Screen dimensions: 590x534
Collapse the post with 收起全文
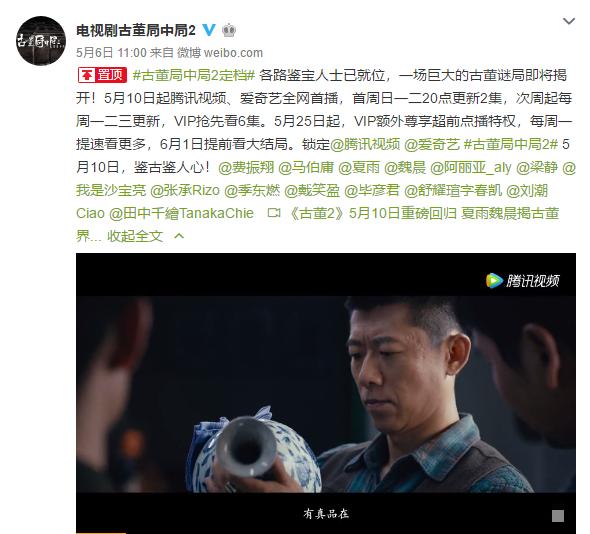point(135,236)
